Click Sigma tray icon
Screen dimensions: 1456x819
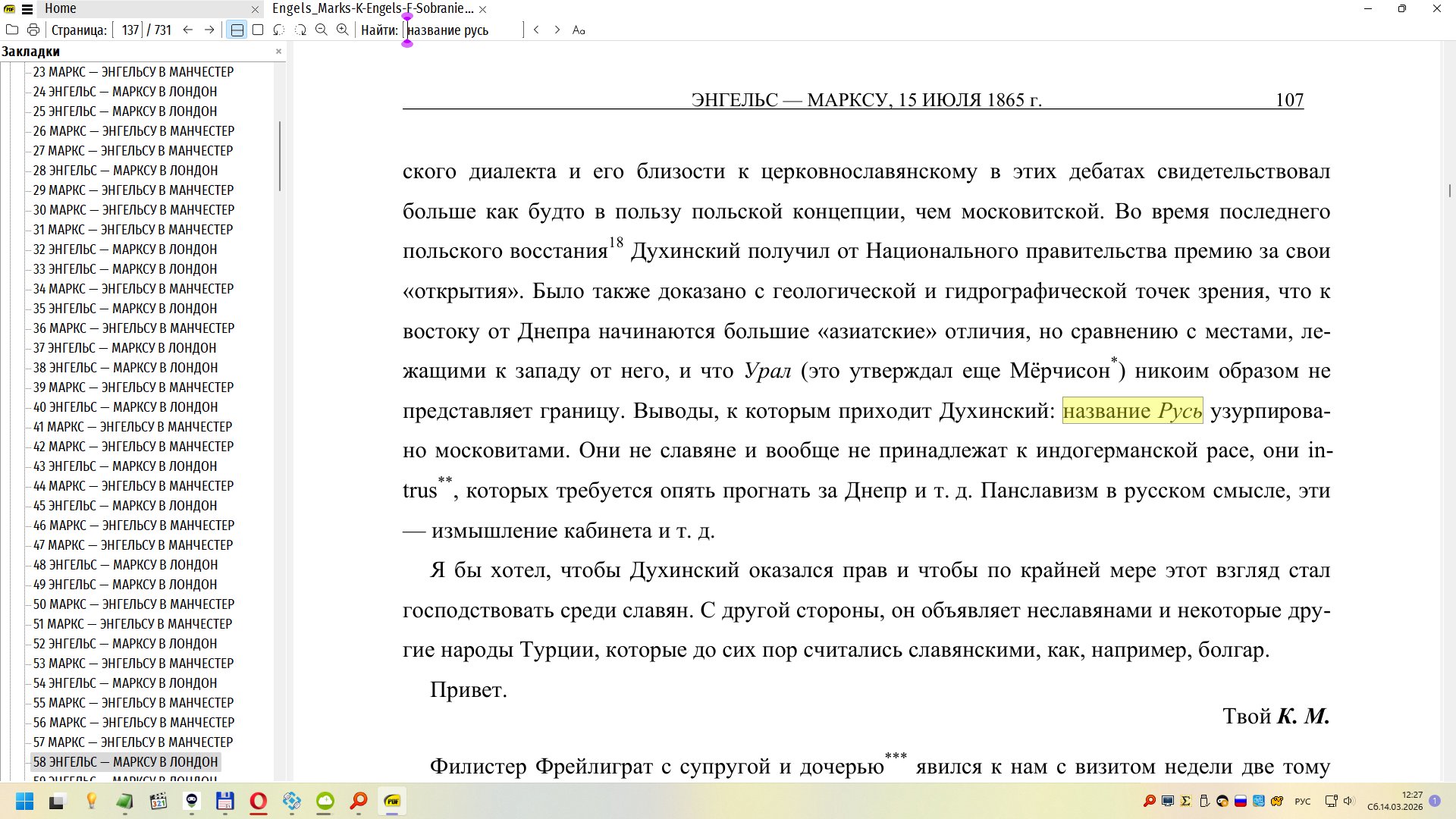click(1186, 801)
